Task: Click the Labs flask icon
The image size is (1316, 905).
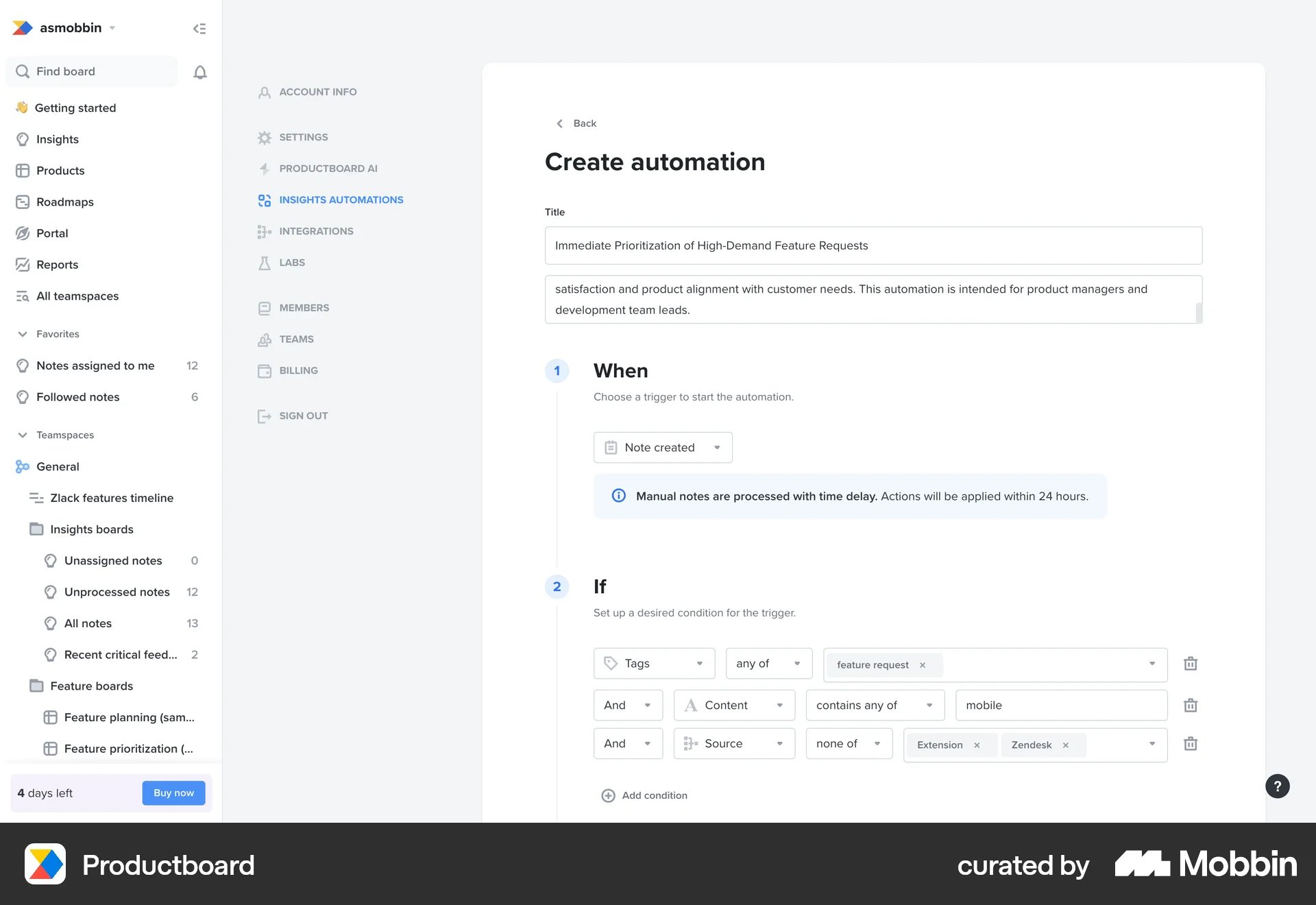Action: tap(265, 262)
